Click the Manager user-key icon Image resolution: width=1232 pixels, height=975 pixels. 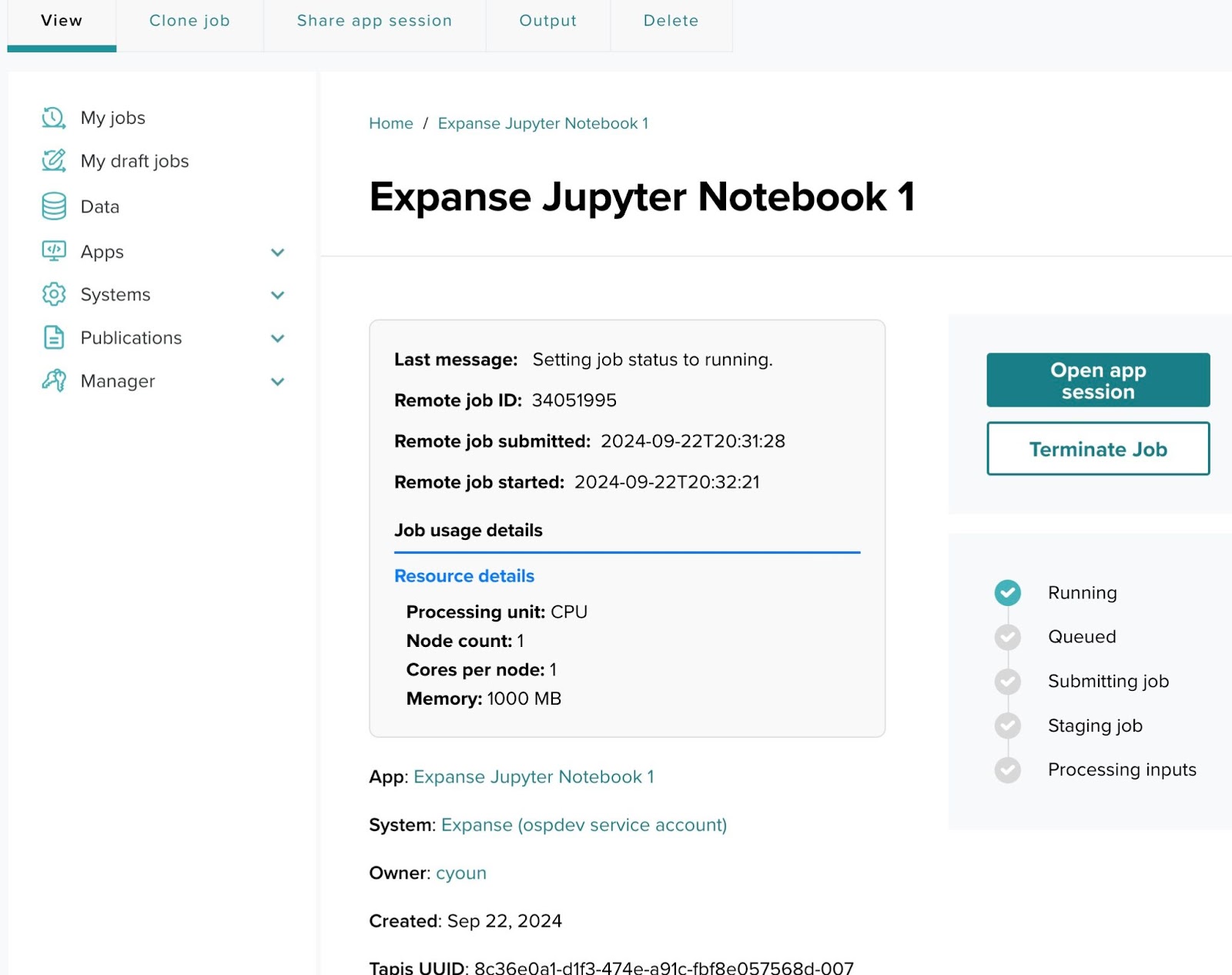53,380
